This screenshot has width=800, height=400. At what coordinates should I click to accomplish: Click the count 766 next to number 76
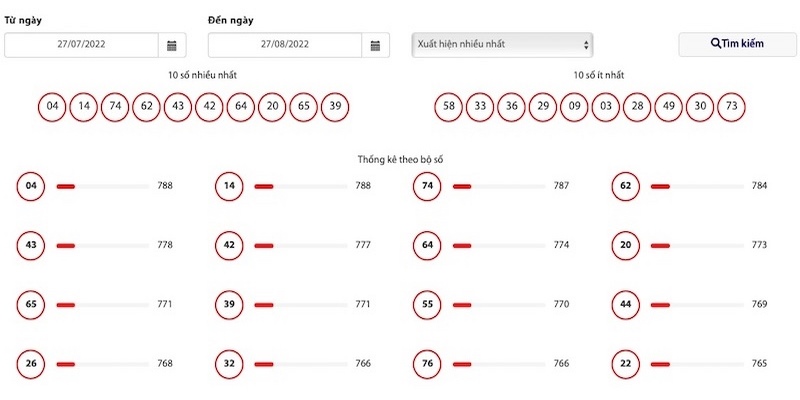click(x=561, y=364)
